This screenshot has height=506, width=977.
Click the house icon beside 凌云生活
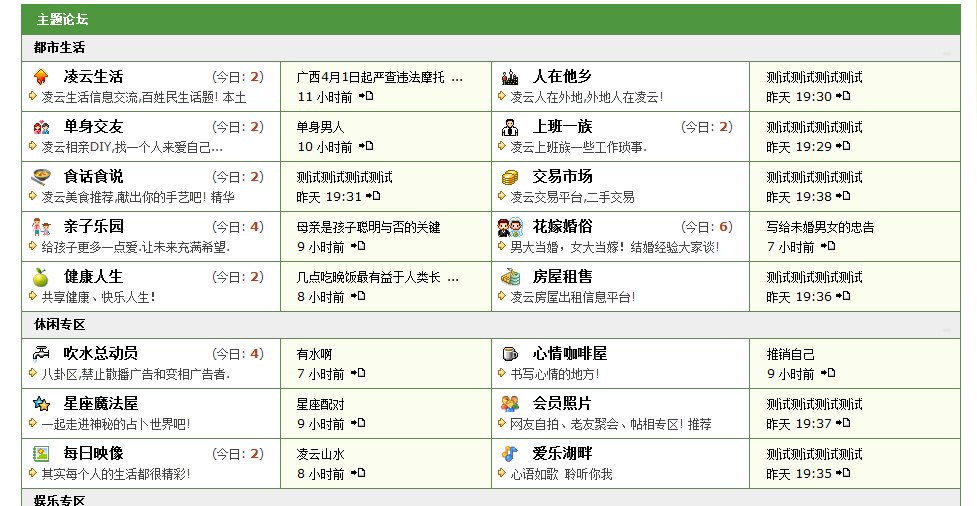41,77
